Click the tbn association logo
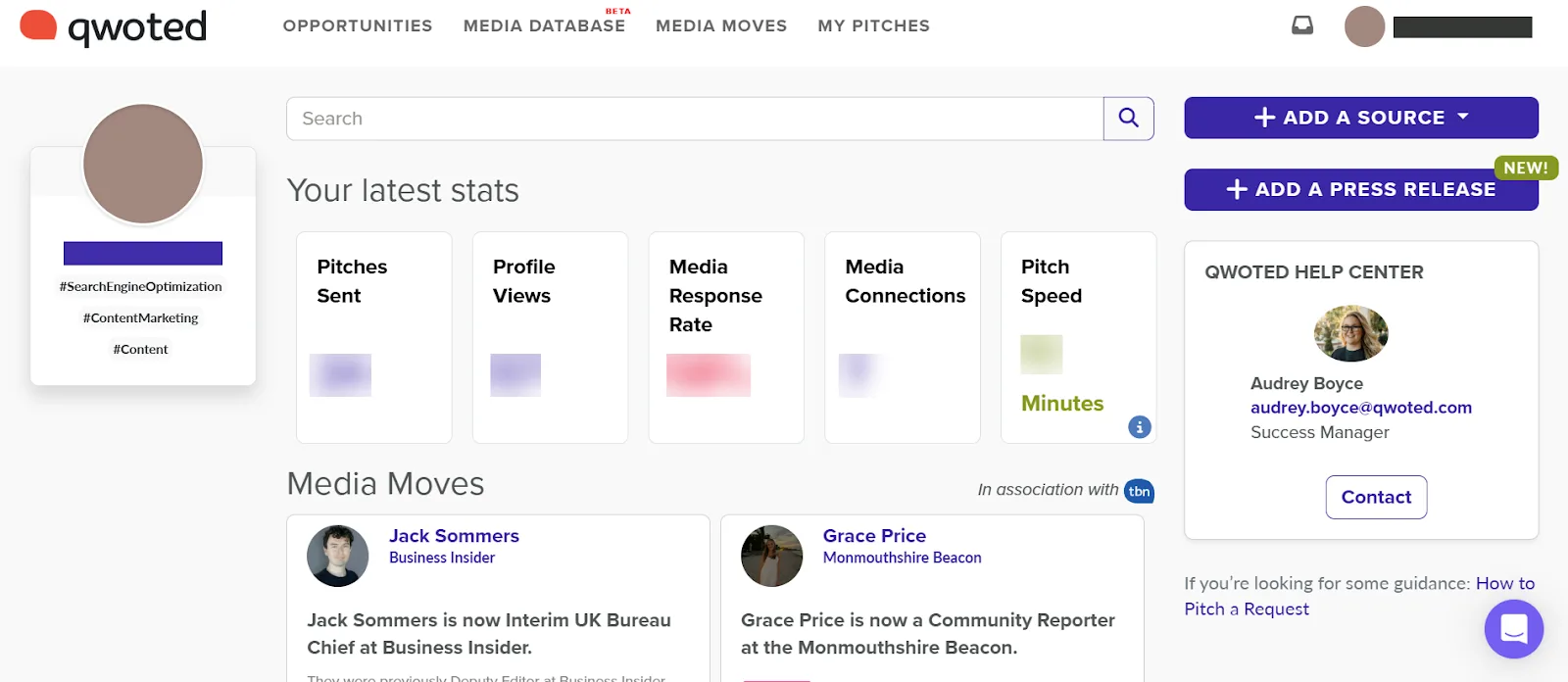 tap(1139, 491)
